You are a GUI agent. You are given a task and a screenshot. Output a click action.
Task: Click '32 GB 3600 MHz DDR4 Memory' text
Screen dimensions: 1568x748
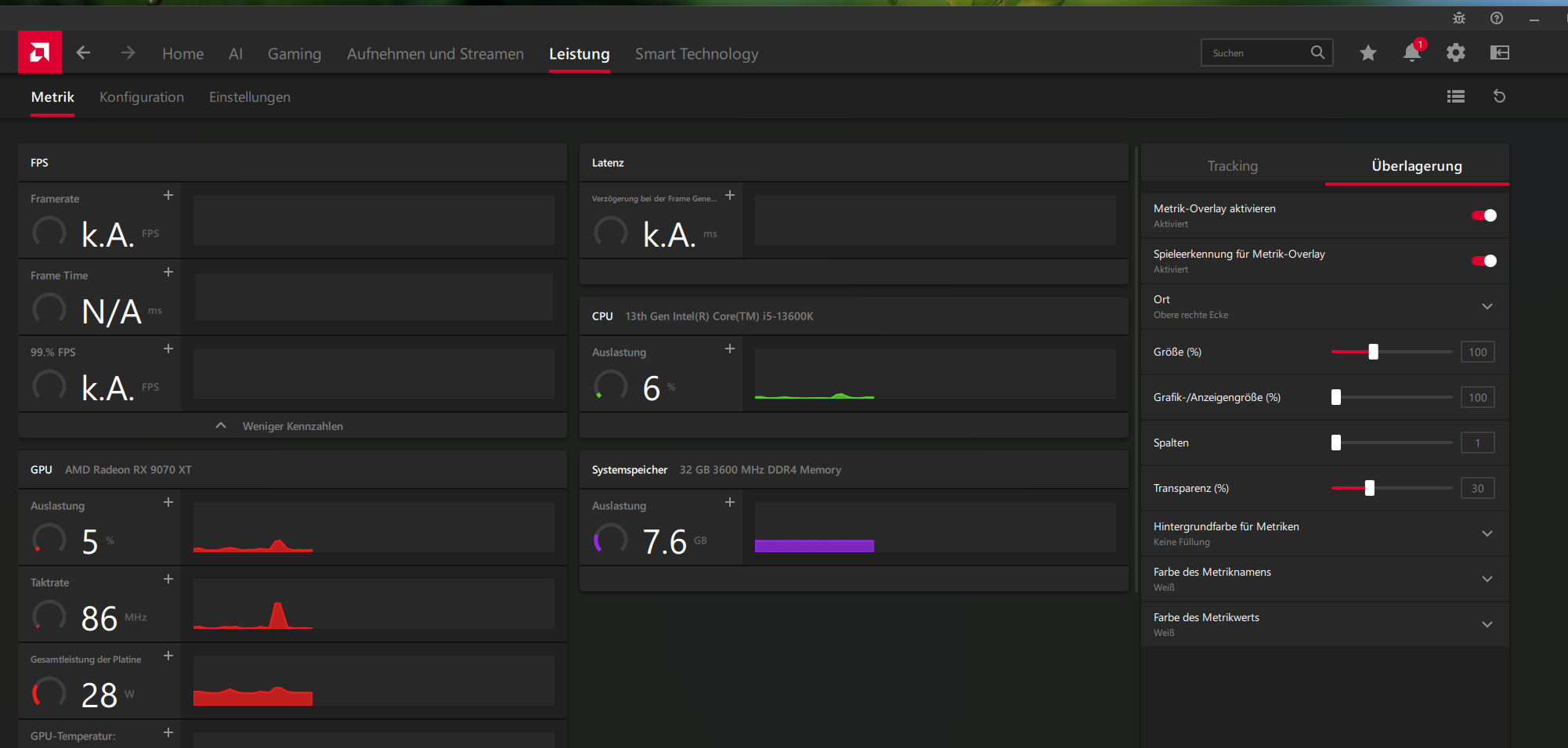[761, 470]
